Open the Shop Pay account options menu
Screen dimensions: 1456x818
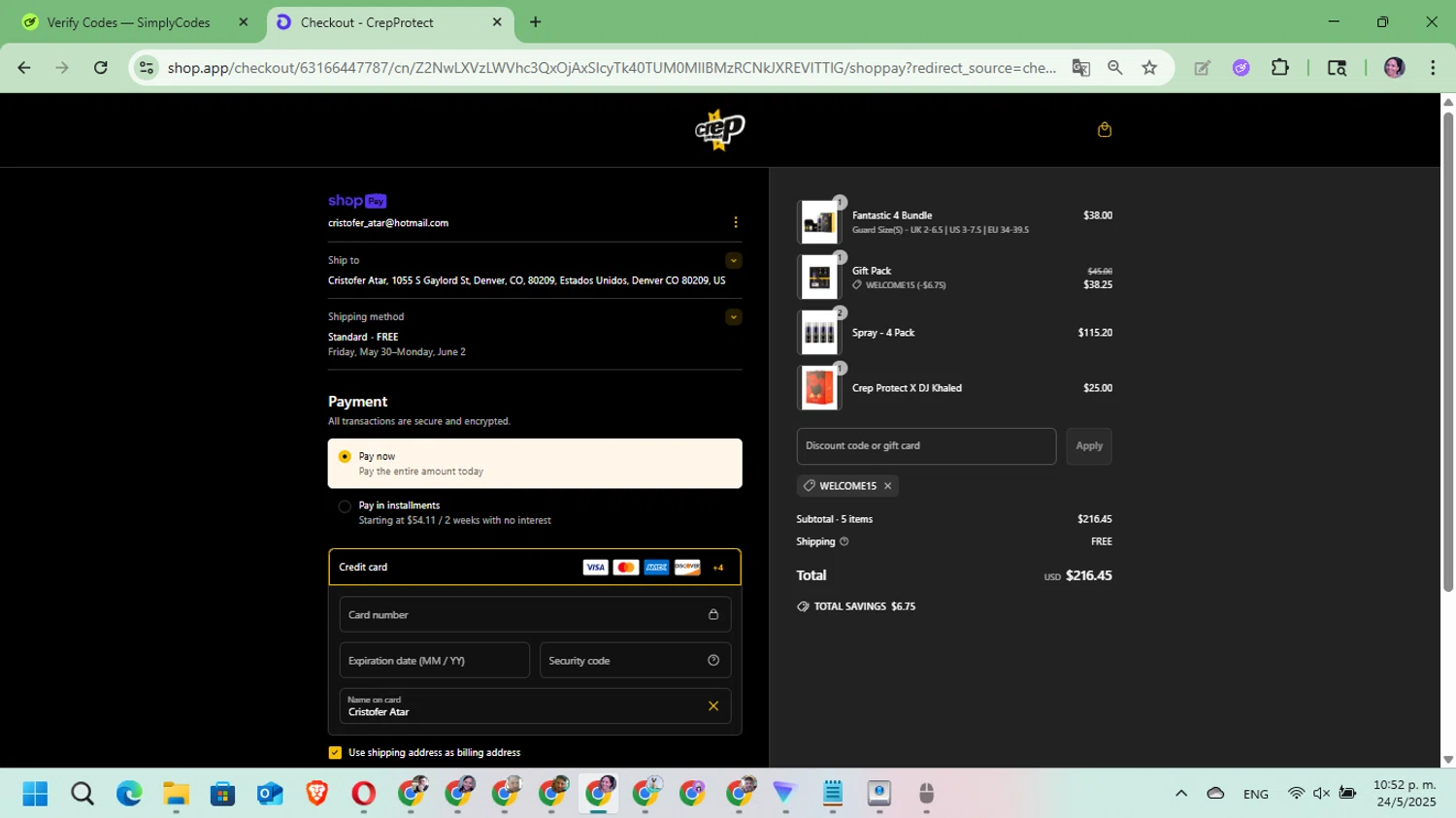click(735, 222)
